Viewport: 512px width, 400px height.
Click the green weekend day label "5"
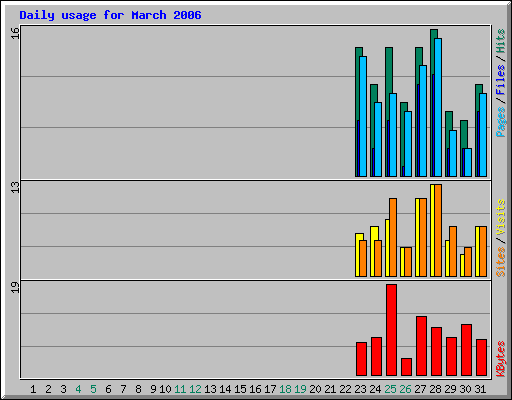93,389
